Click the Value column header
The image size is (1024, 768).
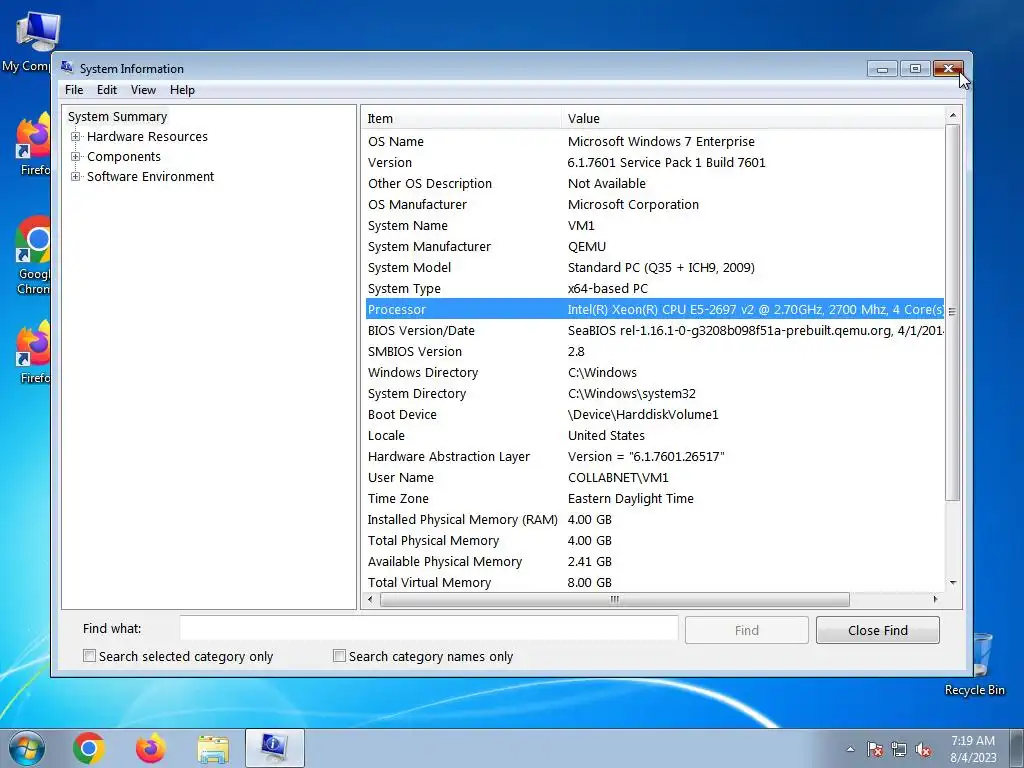click(752, 118)
